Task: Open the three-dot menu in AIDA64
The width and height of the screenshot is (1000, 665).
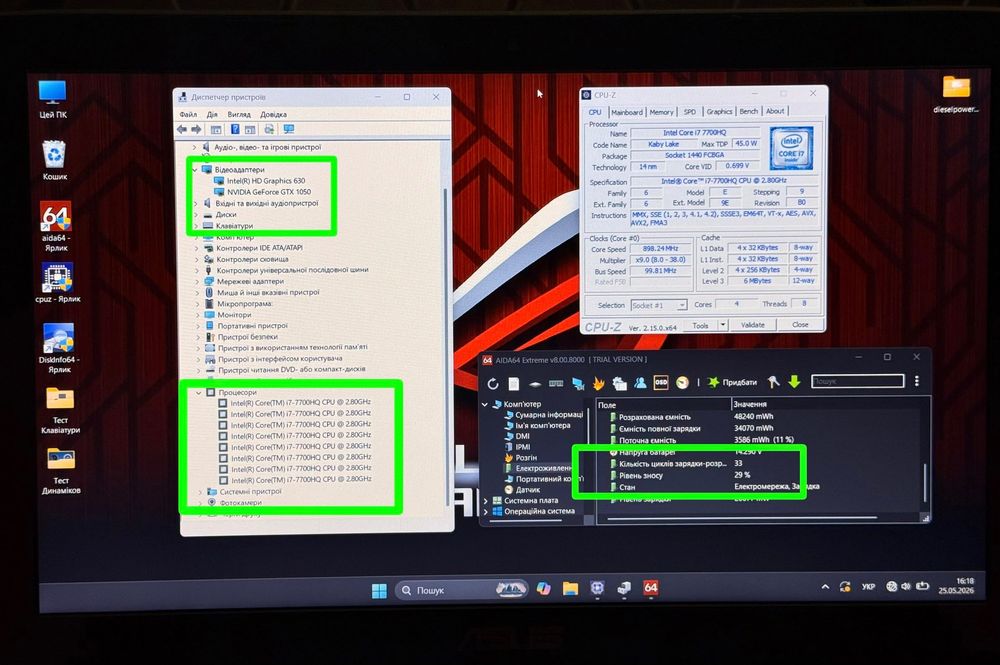Action: click(916, 381)
